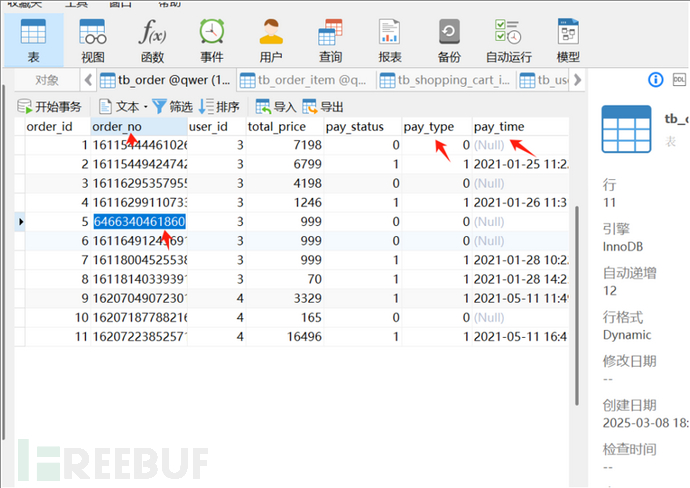Open the 函数 (Functions) toolbar icon
This screenshot has width=690, height=488.
152,41
